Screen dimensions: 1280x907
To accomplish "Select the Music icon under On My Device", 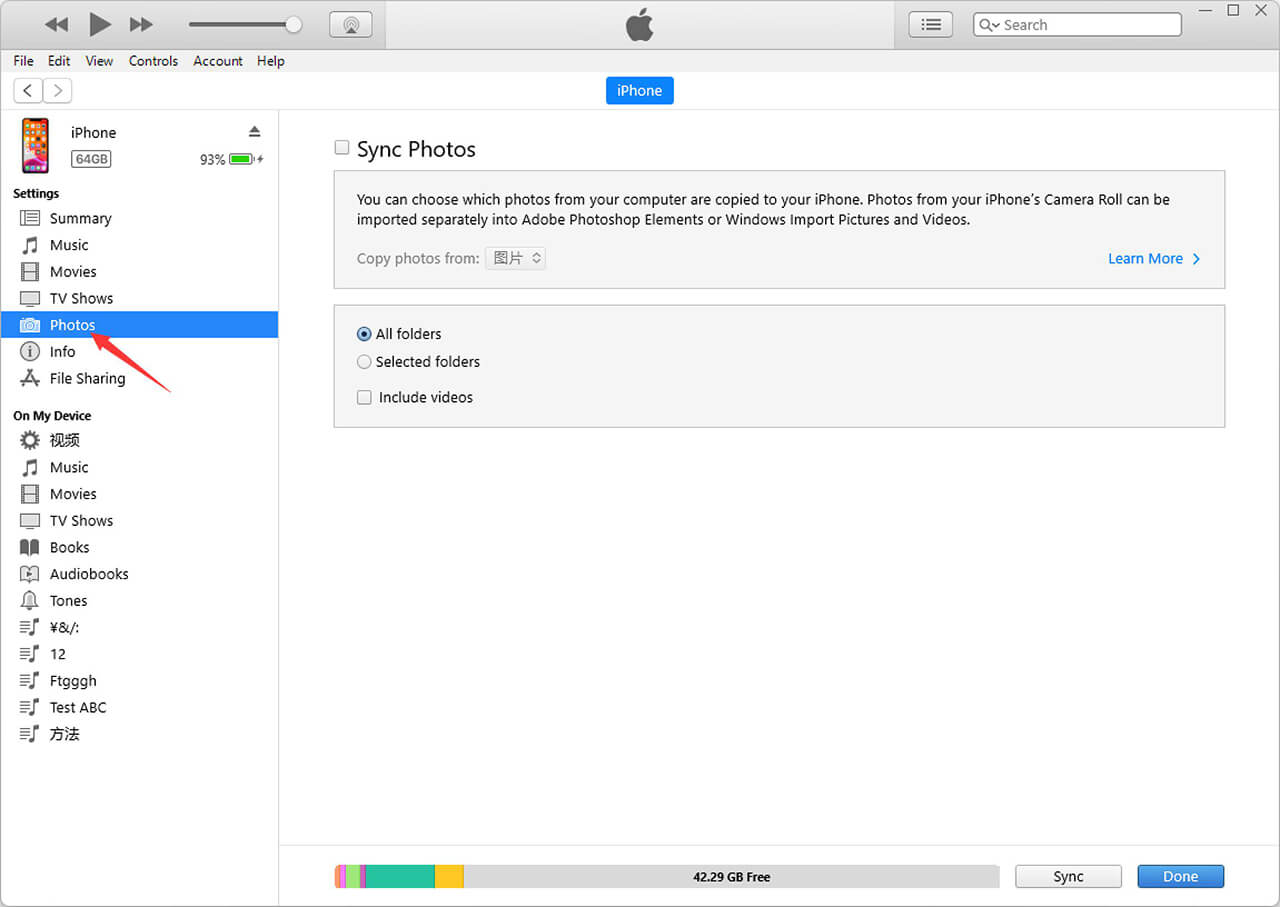I will (30, 467).
